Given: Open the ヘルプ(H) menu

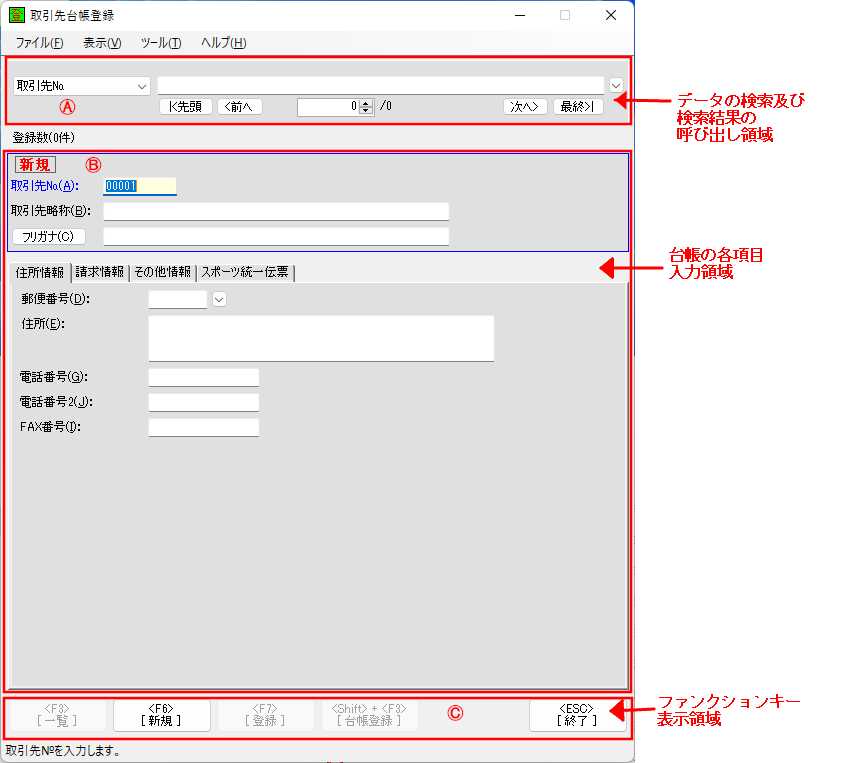Looking at the screenshot, I should (x=223, y=43).
